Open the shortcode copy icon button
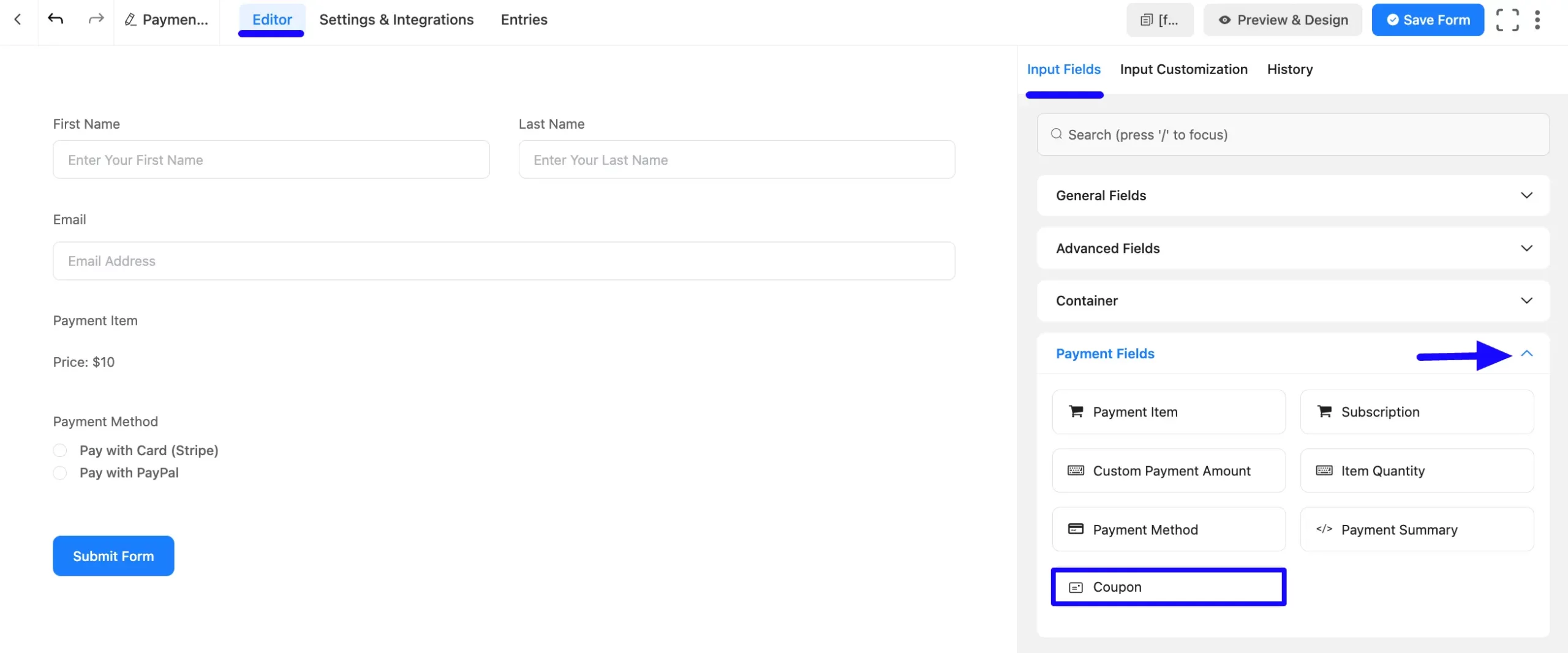Viewport: 1568px width, 653px height. click(x=1159, y=19)
